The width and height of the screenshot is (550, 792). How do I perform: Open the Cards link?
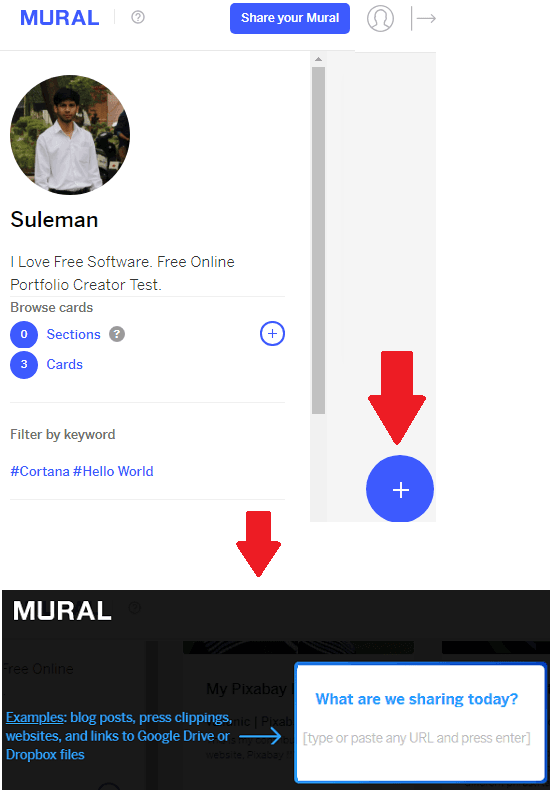65,364
